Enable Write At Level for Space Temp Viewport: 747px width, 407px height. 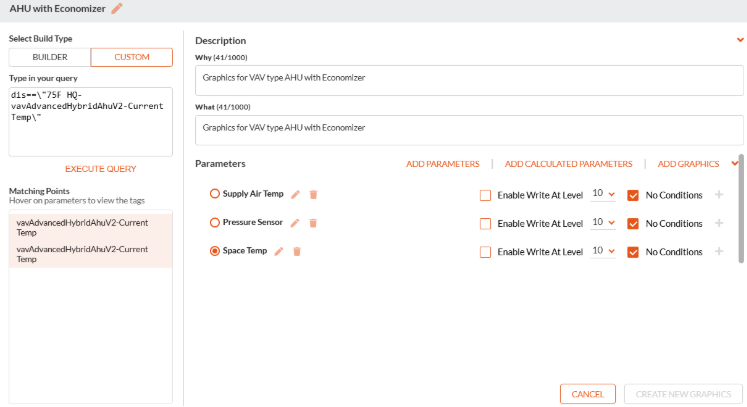(x=485, y=252)
